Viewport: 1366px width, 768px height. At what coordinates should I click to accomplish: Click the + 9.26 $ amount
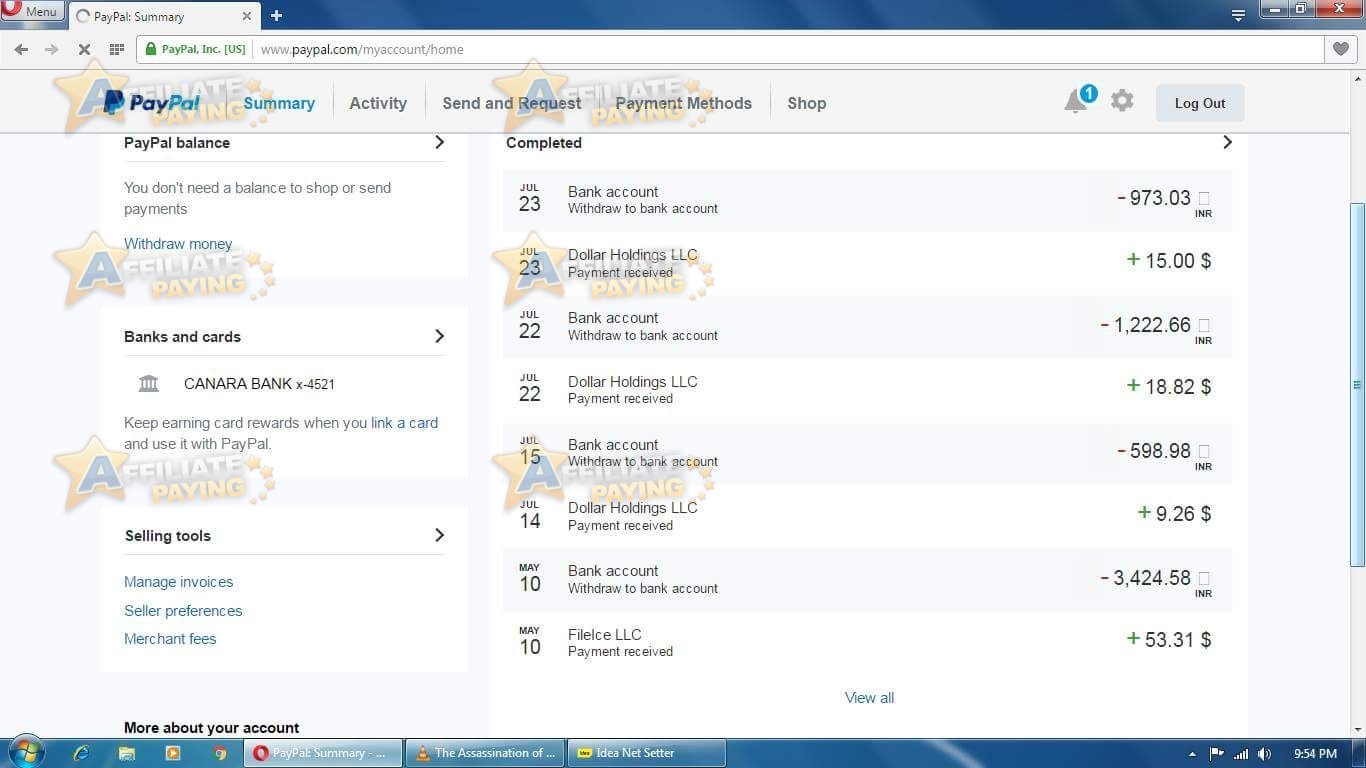[x=1175, y=513]
